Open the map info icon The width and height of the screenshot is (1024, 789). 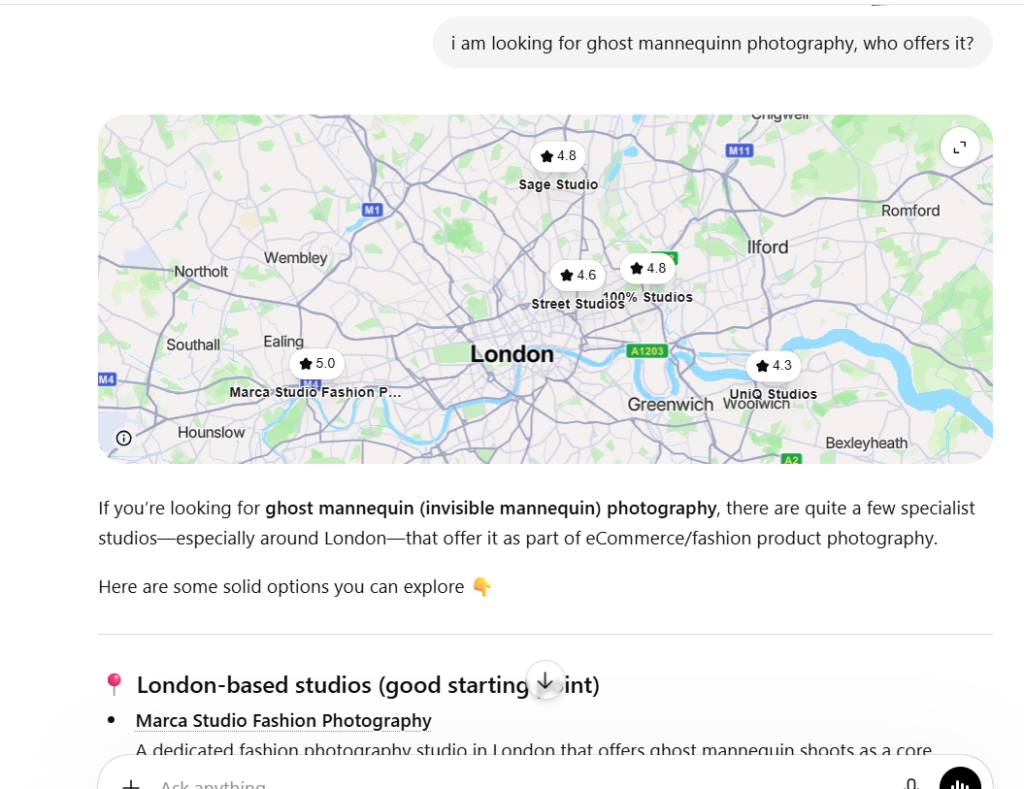point(123,438)
